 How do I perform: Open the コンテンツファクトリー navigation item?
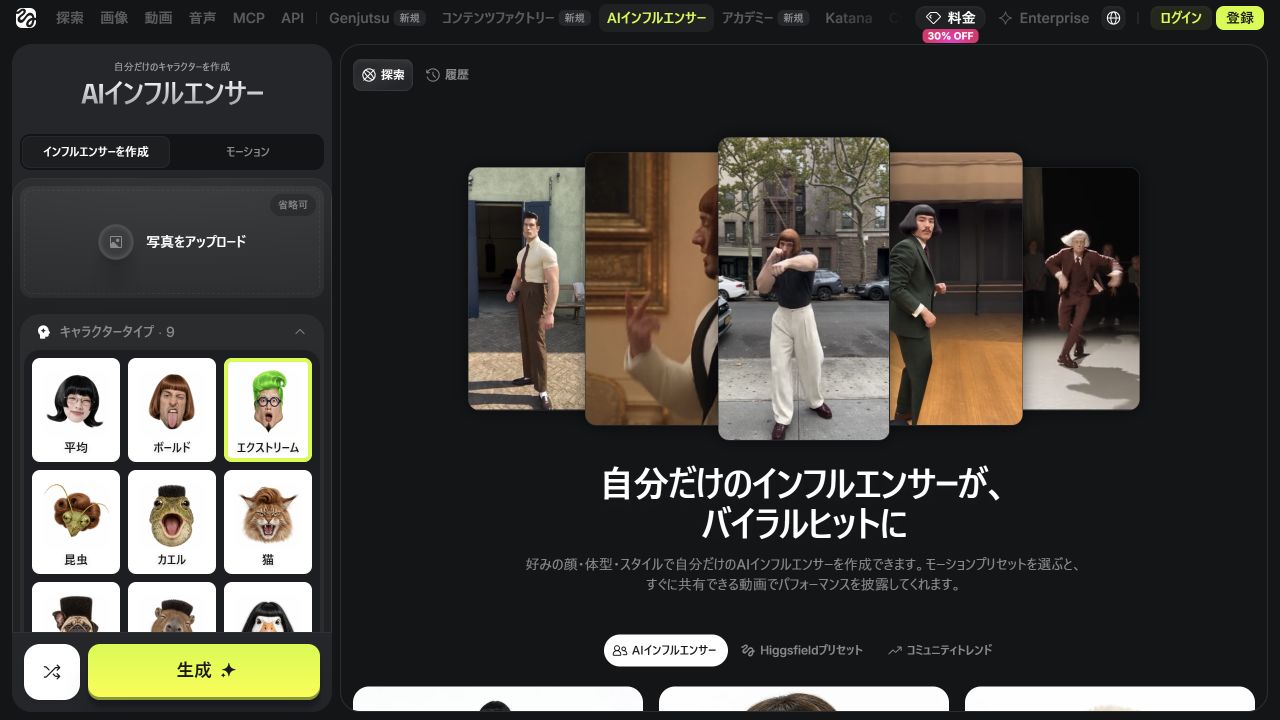click(x=516, y=18)
